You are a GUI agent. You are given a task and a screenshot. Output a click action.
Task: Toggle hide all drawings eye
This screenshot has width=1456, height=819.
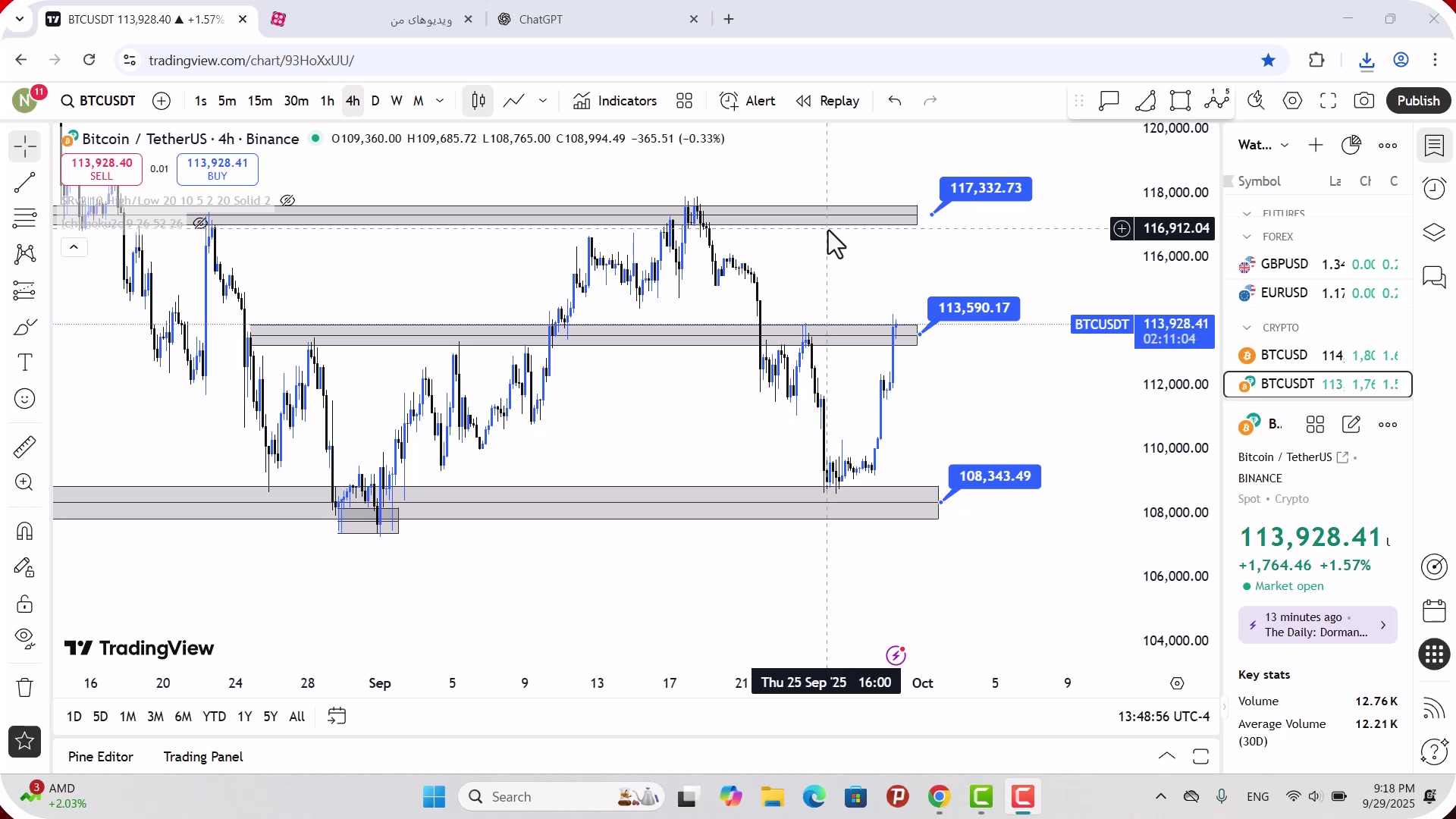25,639
